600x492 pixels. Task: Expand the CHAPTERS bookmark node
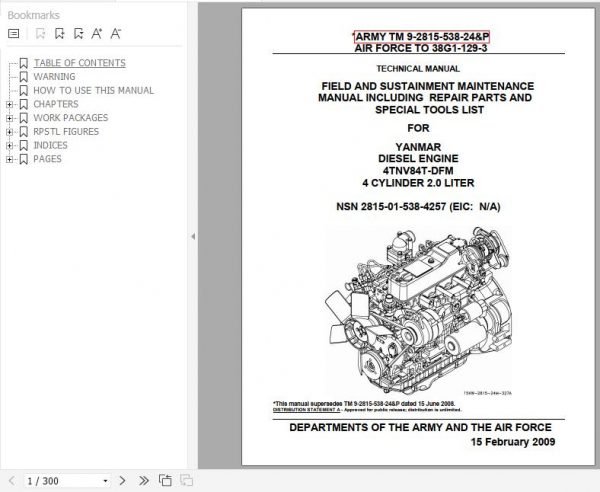[x=10, y=104]
